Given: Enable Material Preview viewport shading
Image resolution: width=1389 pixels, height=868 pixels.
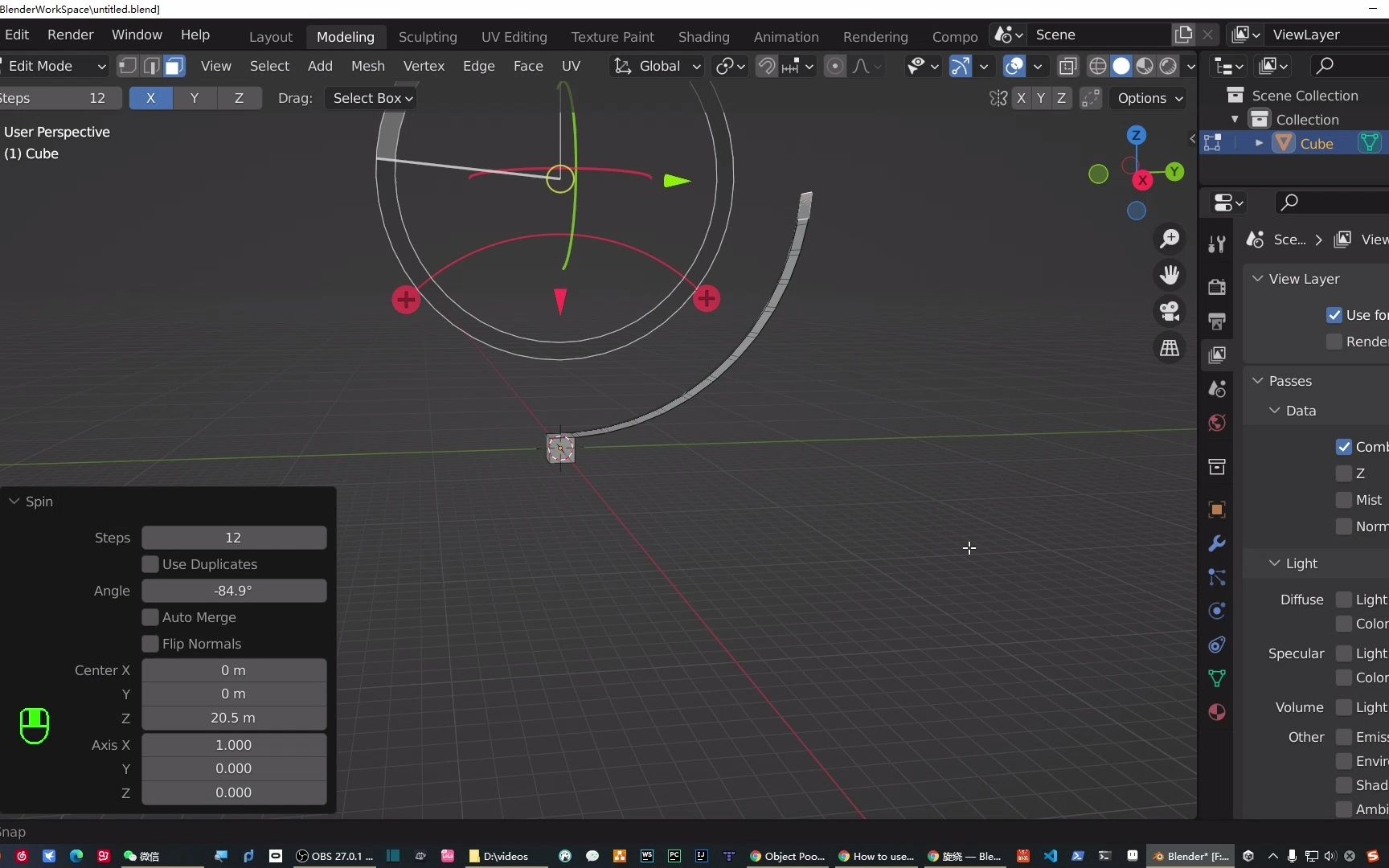Looking at the screenshot, I should click(1145, 66).
